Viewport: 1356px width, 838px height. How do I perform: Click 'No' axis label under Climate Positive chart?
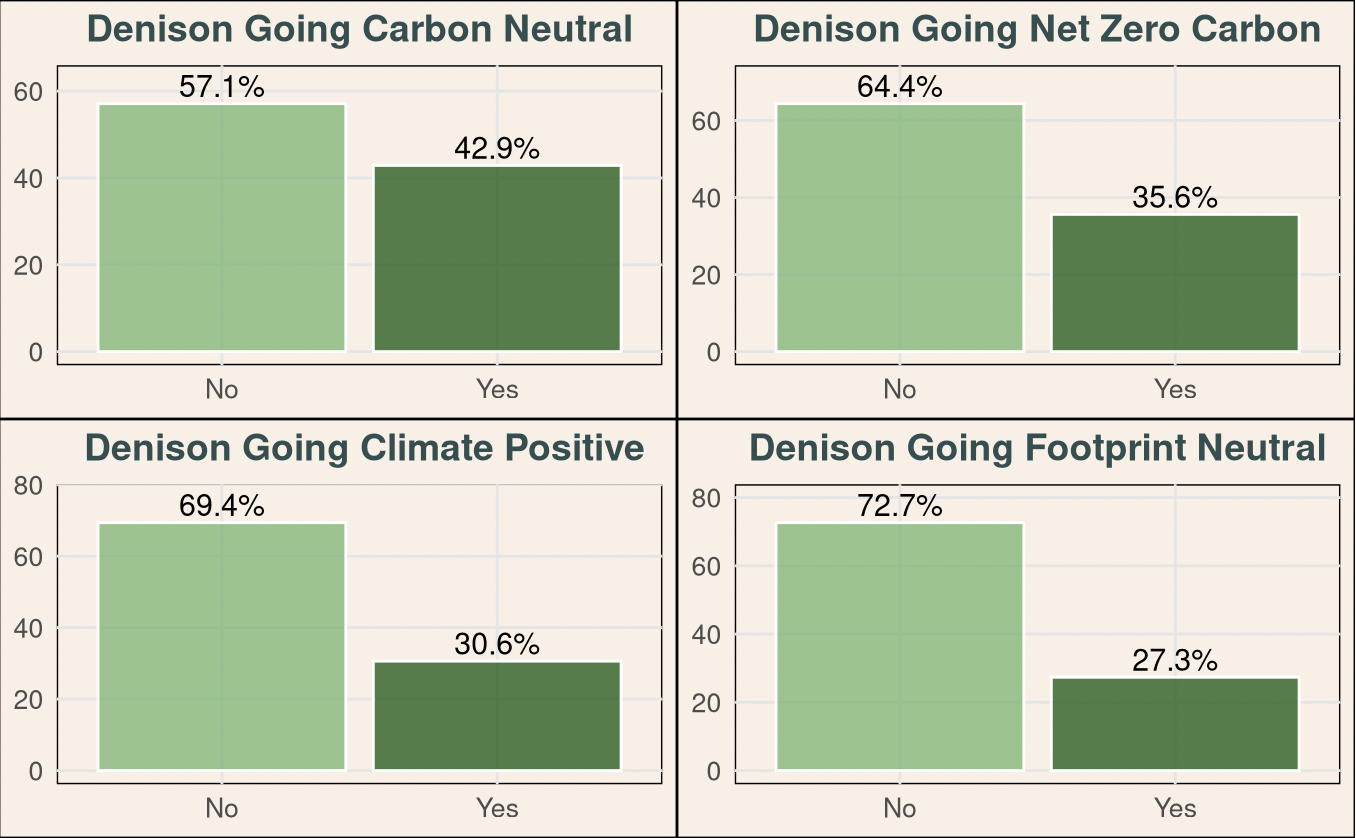pyautogui.click(x=222, y=808)
